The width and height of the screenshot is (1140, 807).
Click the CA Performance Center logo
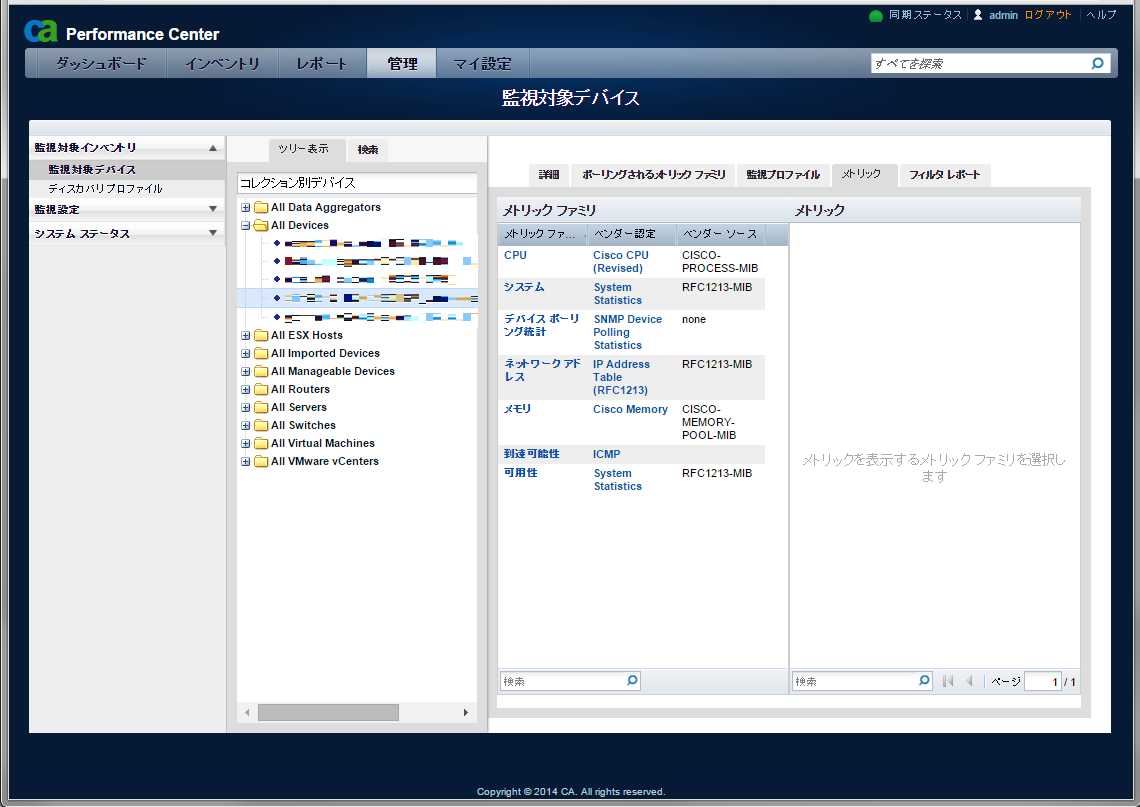[x=41, y=32]
